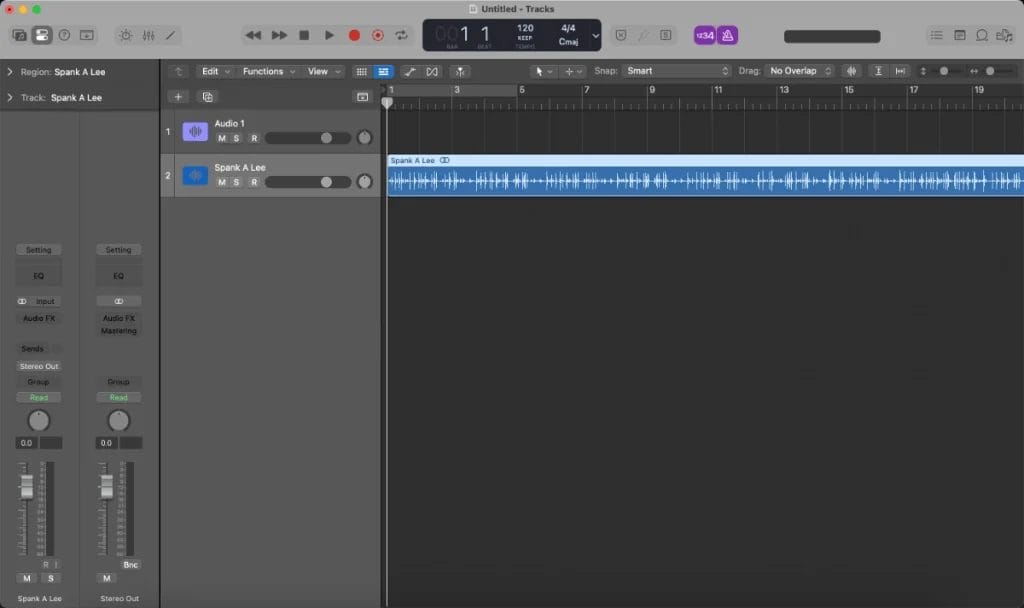
Task: Open the Mixer from the control bar
Action: 147,34
